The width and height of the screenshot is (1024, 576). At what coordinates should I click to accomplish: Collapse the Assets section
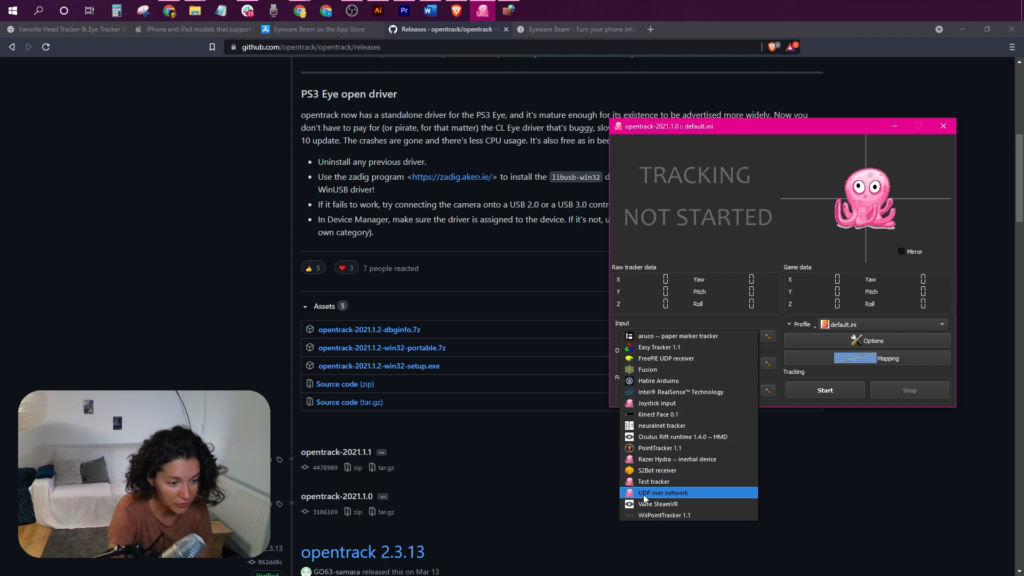point(305,306)
